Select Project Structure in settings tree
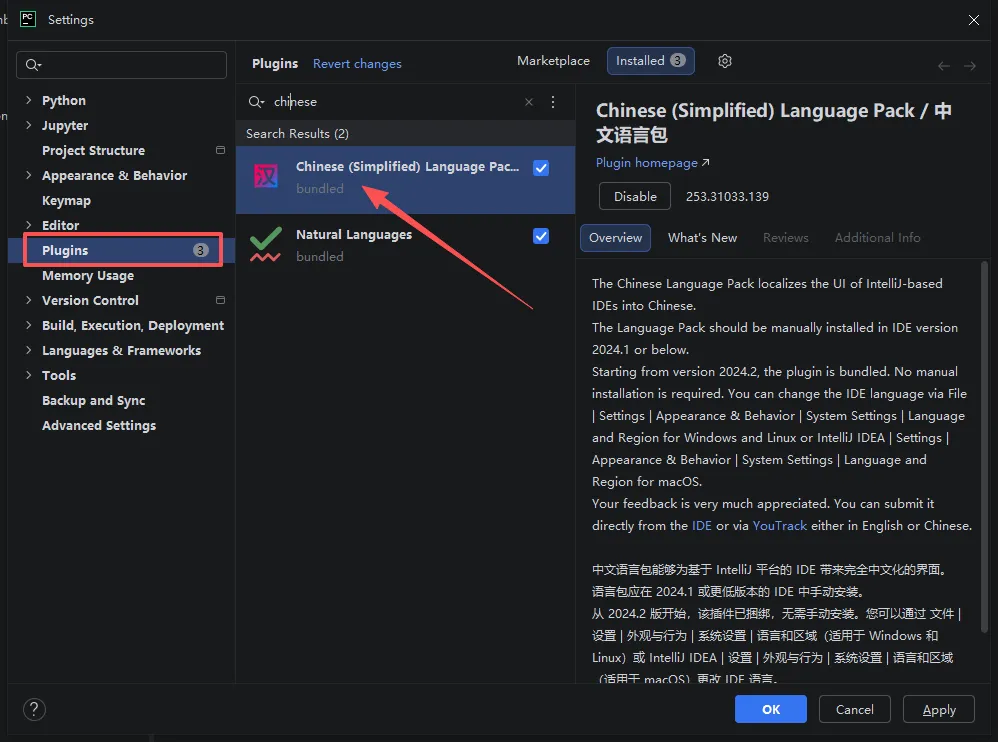The width and height of the screenshot is (998, 742). coord(94,150)
